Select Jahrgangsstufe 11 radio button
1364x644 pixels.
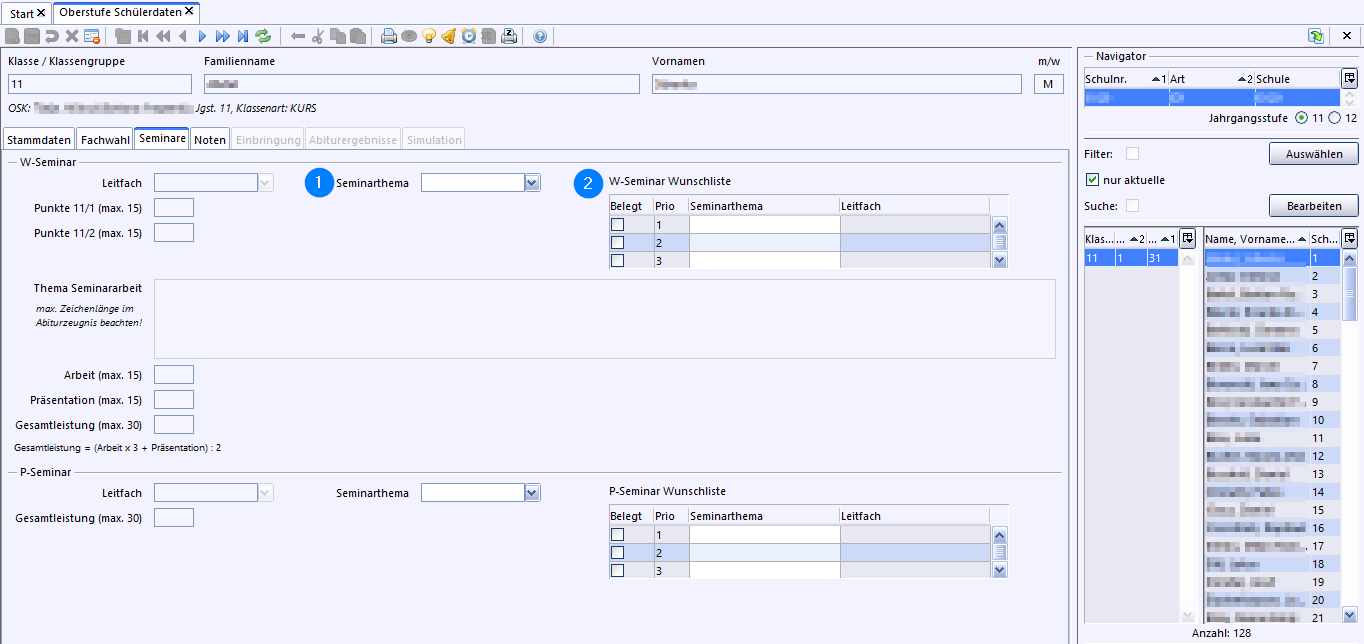tap(1301, 118)
